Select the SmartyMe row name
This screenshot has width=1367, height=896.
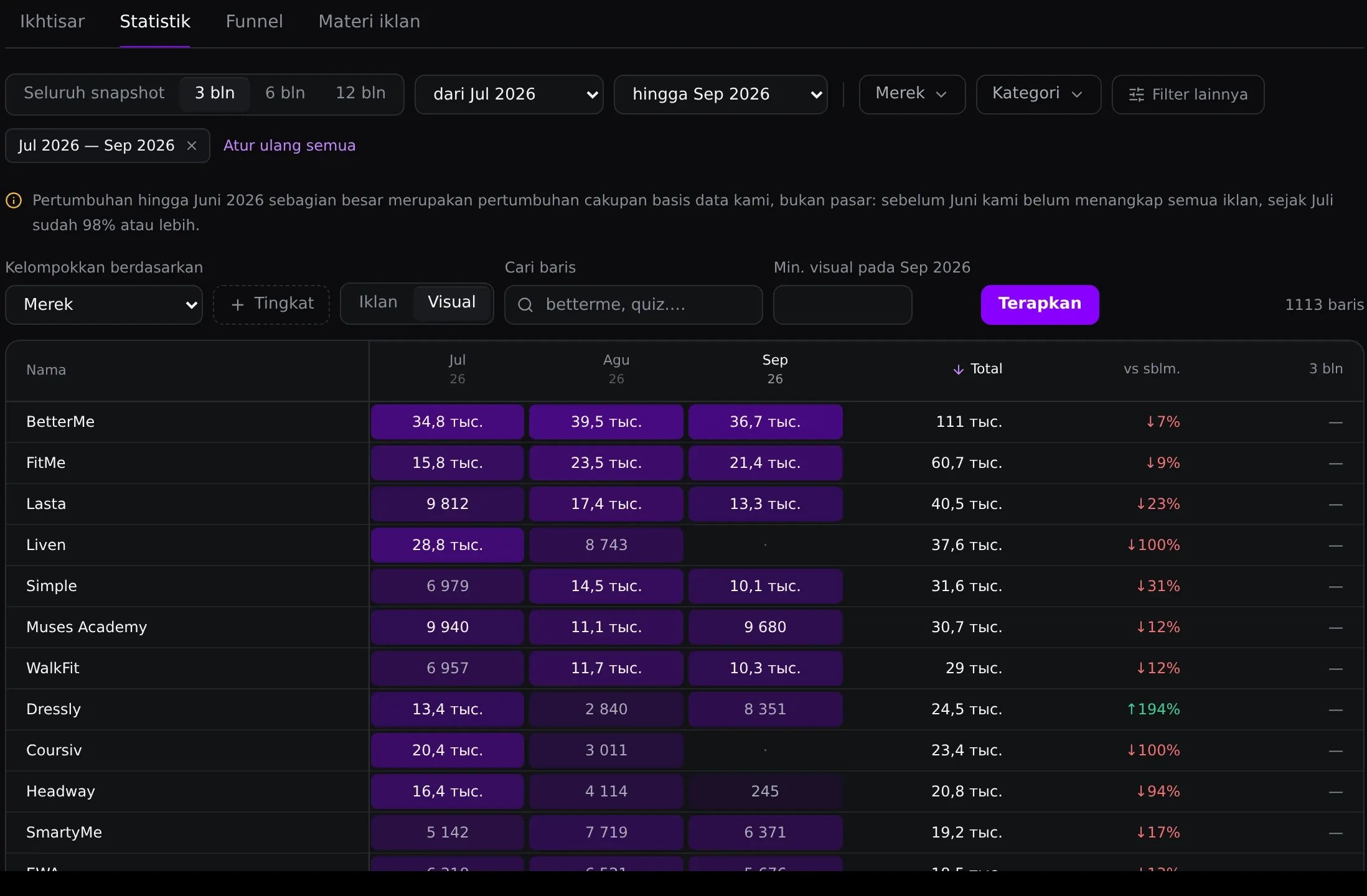coord(64,833)
